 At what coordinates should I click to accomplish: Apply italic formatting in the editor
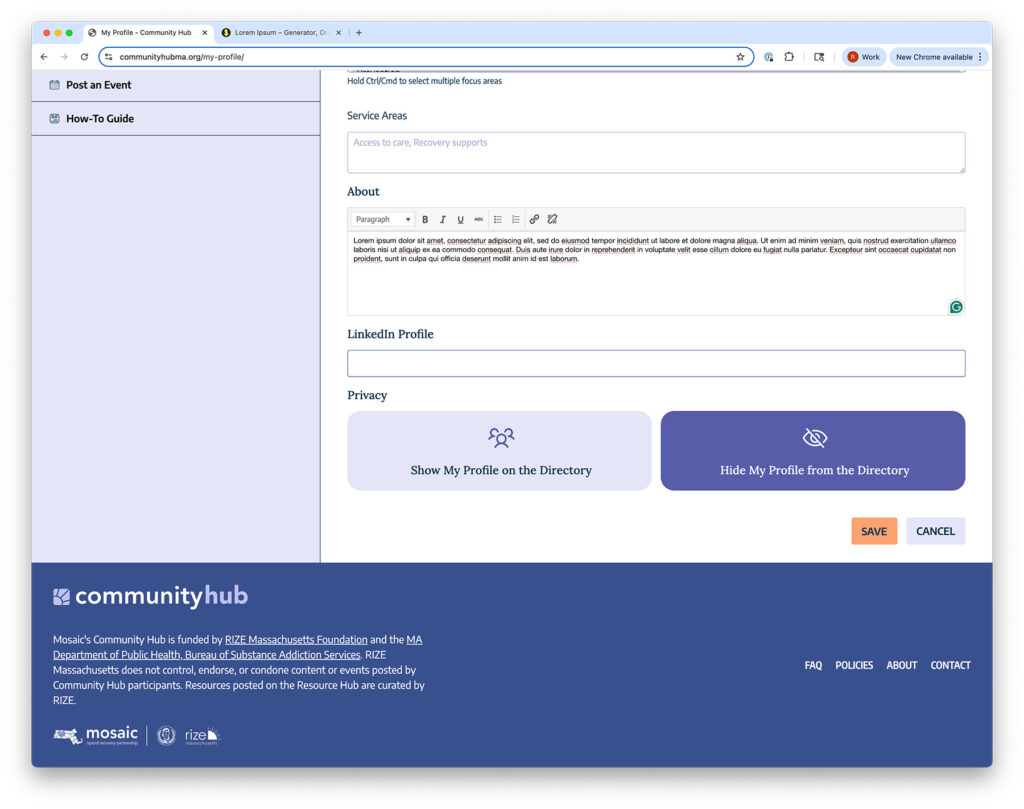(x=443, y=219)
